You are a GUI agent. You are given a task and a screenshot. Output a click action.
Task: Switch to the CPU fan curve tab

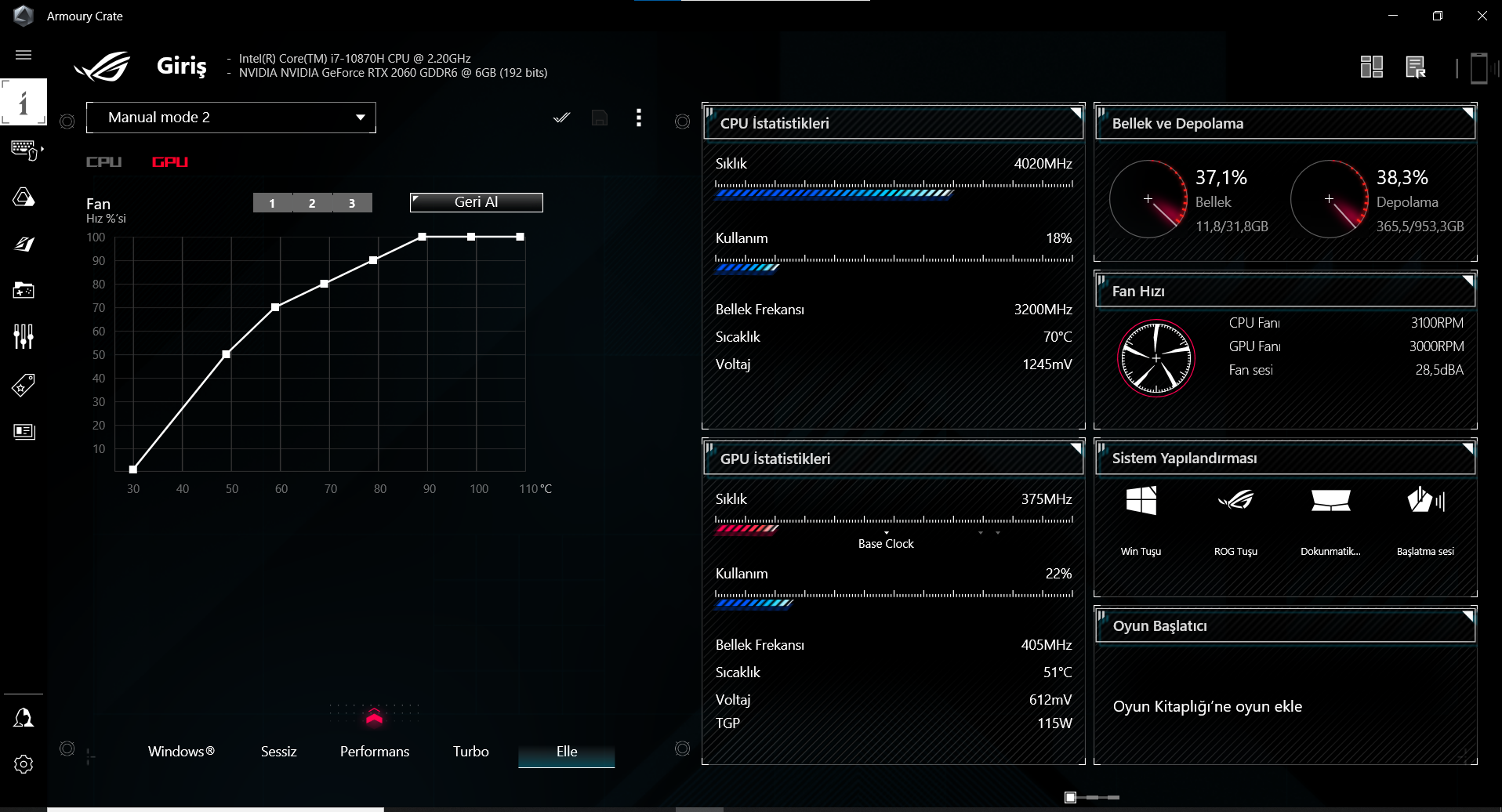click(x=104, y=162)
